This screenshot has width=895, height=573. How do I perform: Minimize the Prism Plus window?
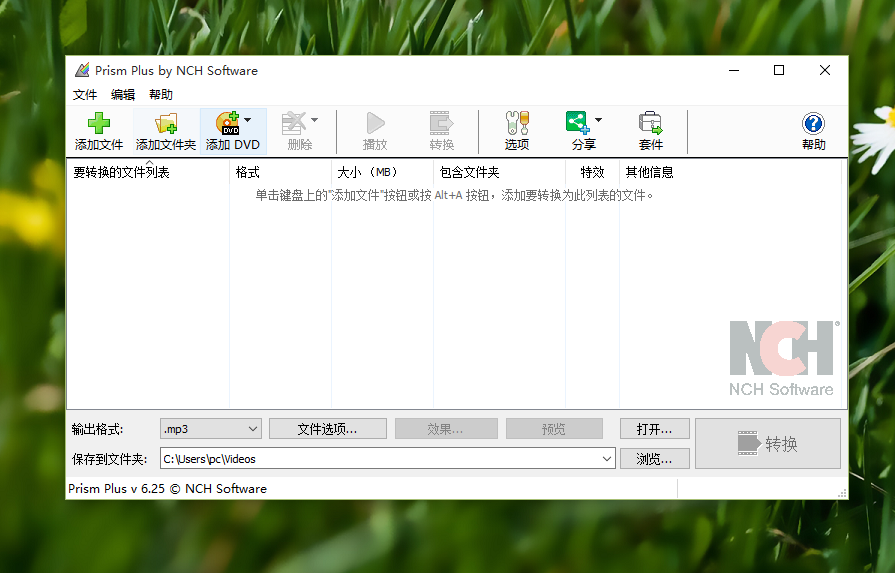(x=734, y=70)
